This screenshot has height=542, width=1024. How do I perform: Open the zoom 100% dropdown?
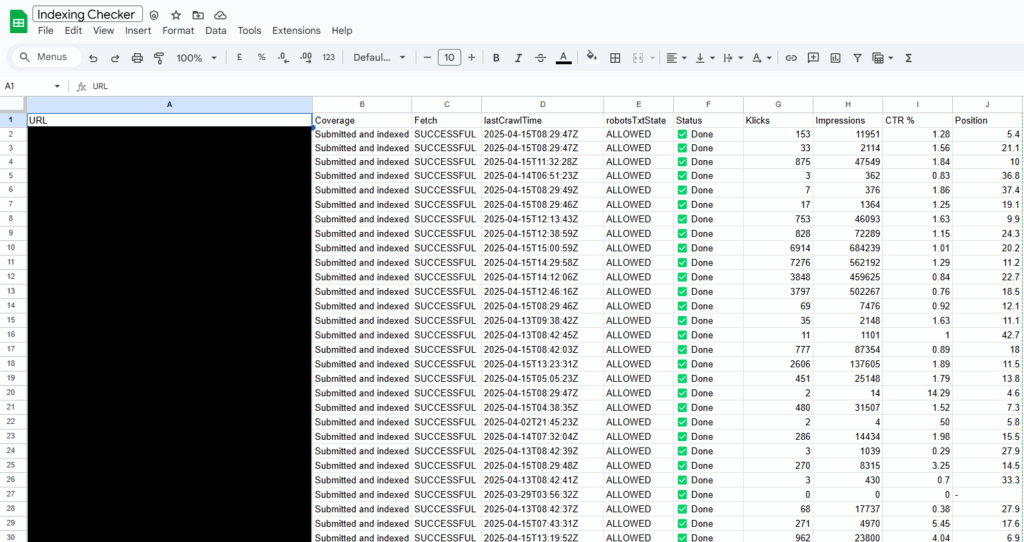pyautogui.click(x=196, y=58)
